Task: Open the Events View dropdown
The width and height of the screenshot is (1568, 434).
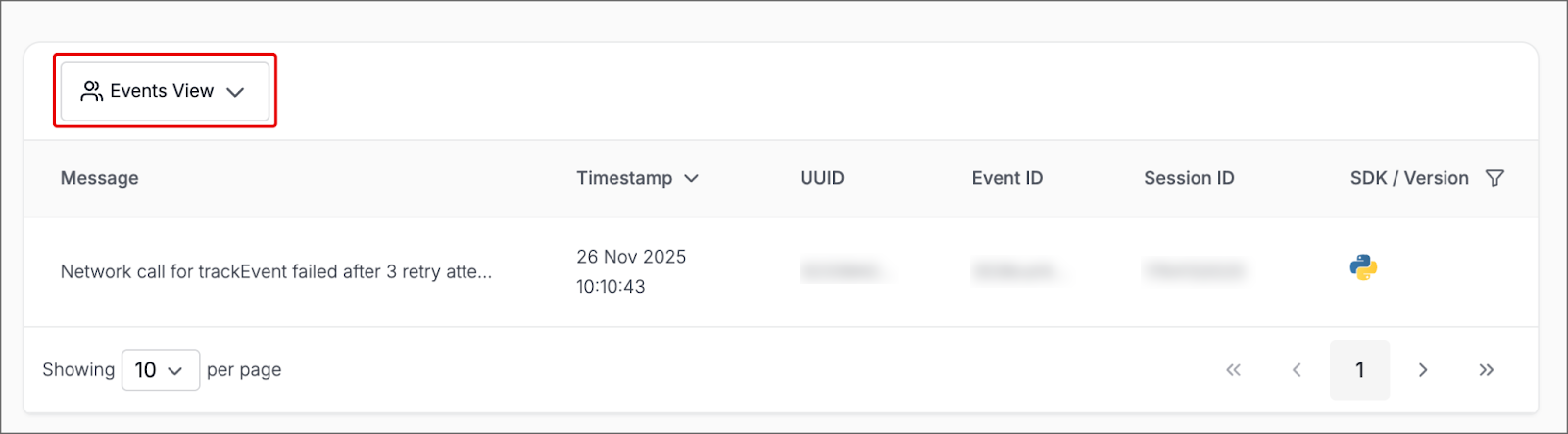Action: 164,91
